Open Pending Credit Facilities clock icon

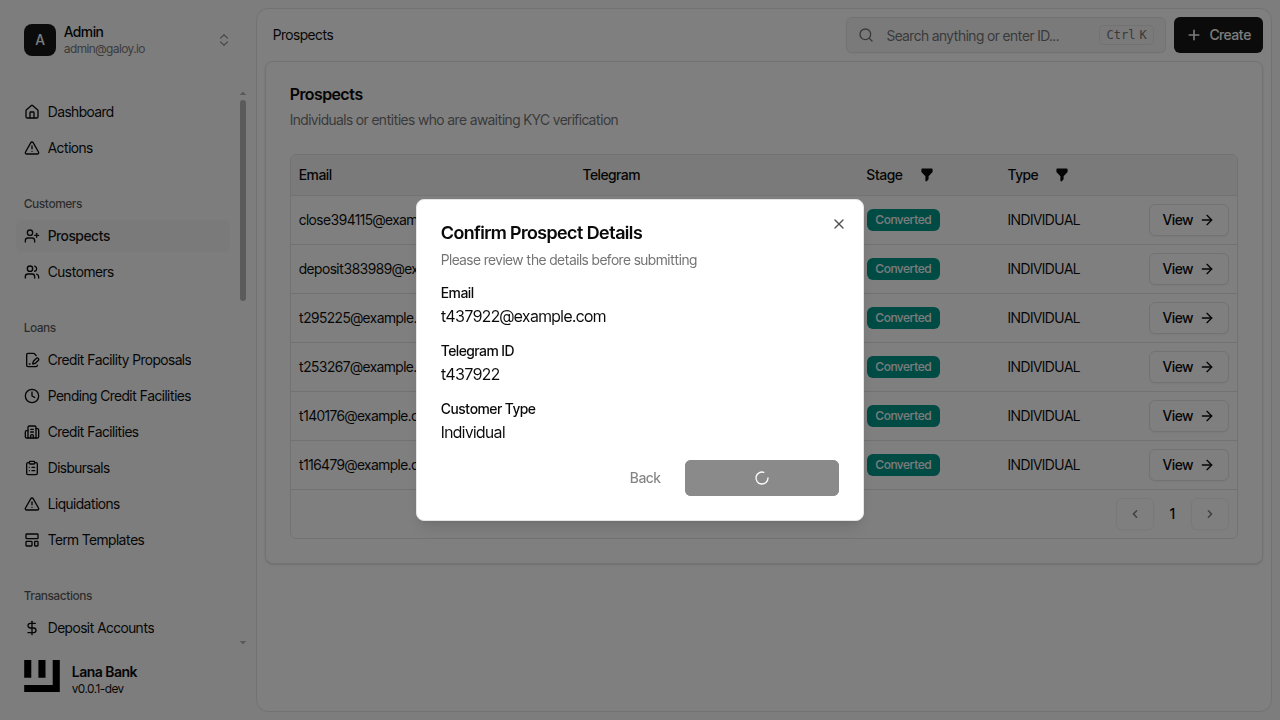(x=33, y=396)
